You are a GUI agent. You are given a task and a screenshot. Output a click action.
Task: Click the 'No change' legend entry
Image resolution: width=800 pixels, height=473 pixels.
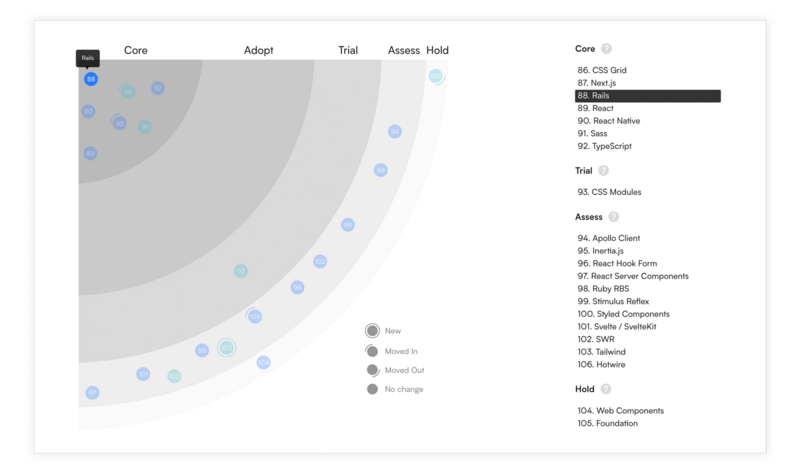click(x=395, y=389)
